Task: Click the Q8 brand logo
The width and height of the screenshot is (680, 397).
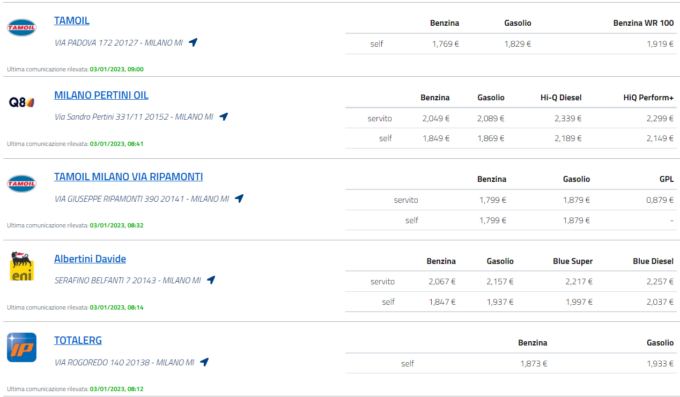Action: [x=22, y=102]
